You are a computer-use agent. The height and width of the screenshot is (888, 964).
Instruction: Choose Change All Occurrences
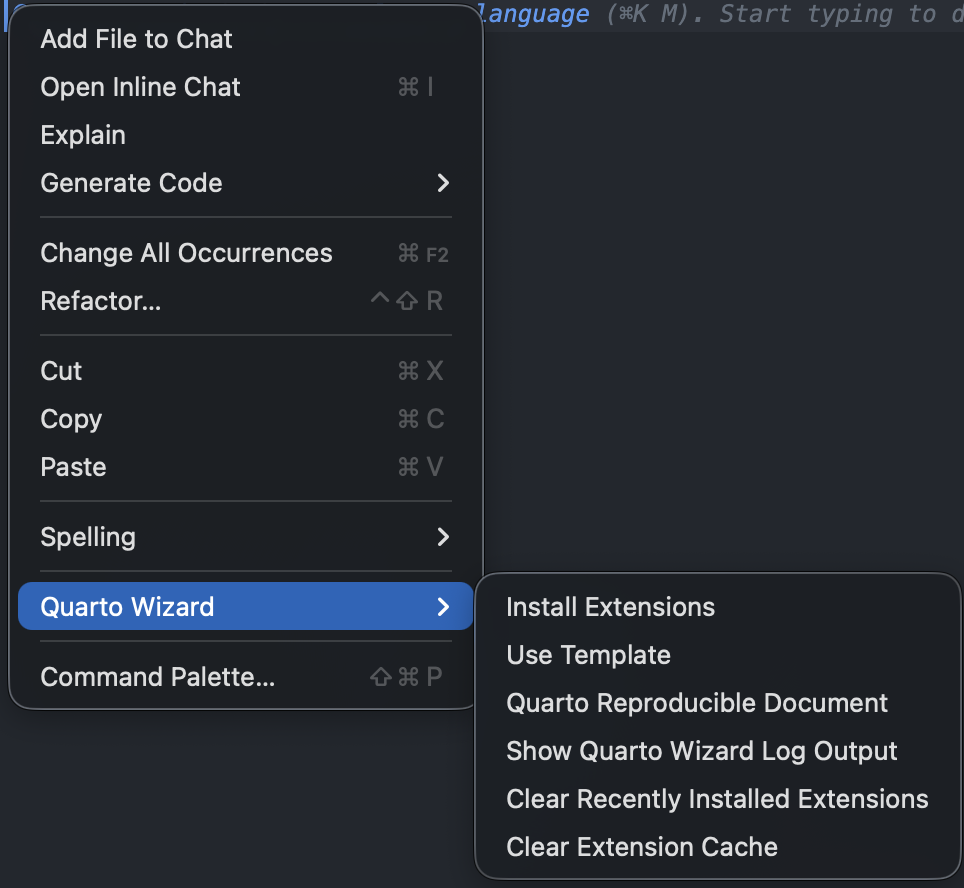(186, 253)
